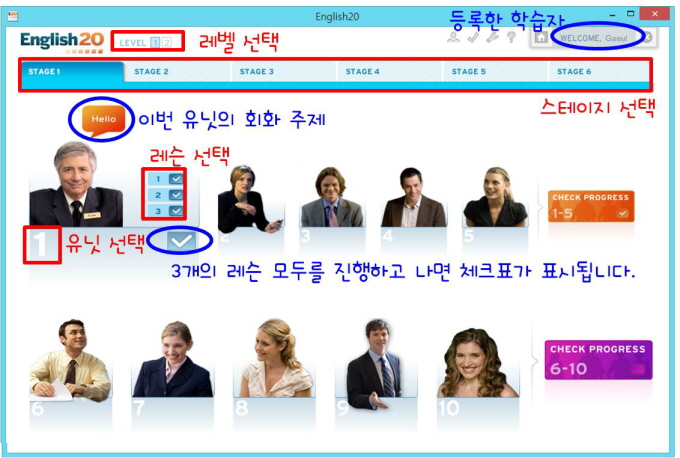Click the user profile icon in header
The width and height of the screenshot is (680, 458).
pyautogui.click(x=454, y=38)
